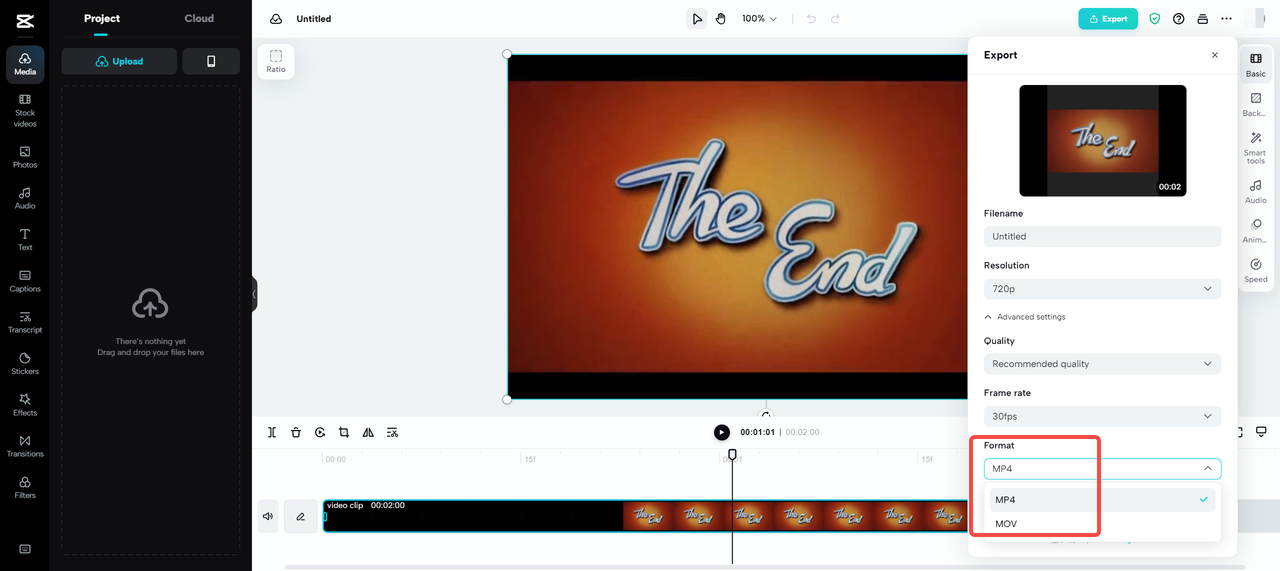Open the Media panel in sidebar
This screenshot has width=1280, height=571.
(x=25, y=64)
